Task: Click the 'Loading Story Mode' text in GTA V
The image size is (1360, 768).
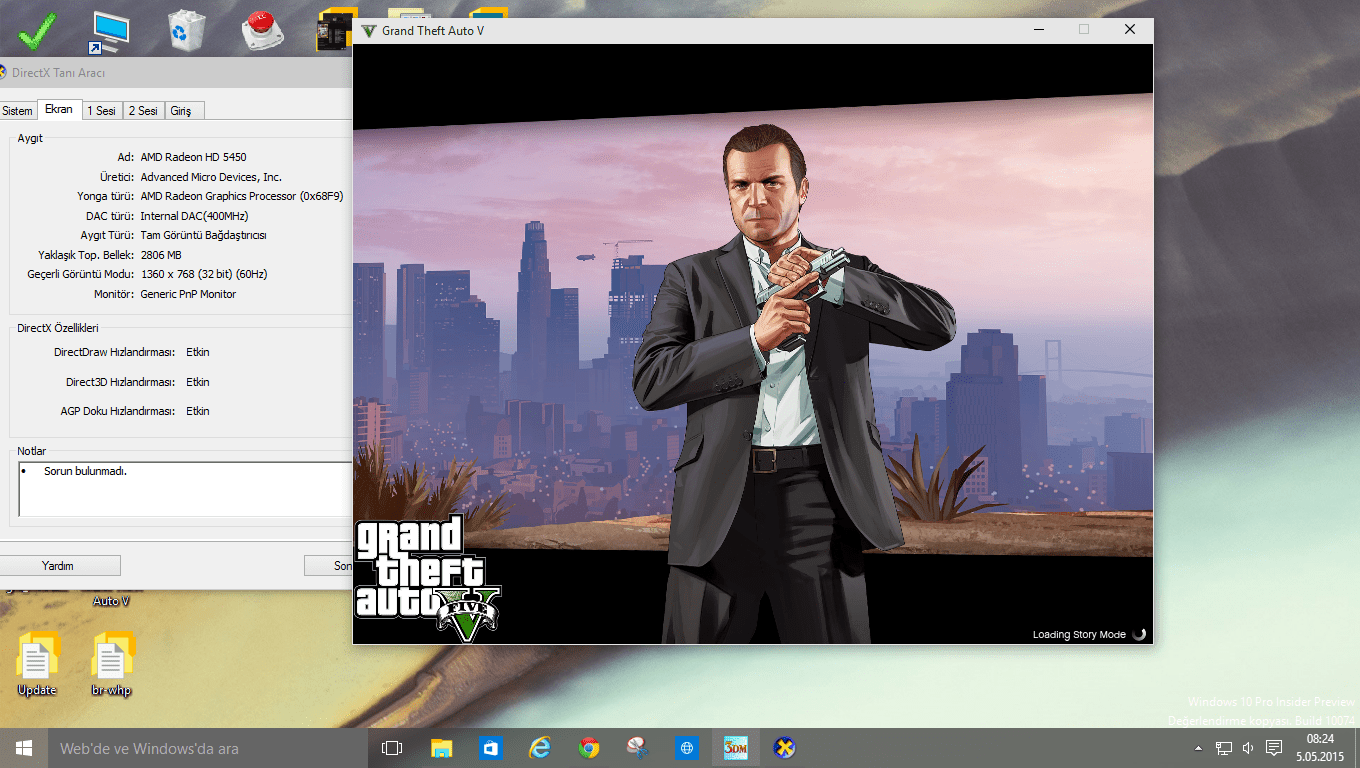Action: [x=1079, y=635]
